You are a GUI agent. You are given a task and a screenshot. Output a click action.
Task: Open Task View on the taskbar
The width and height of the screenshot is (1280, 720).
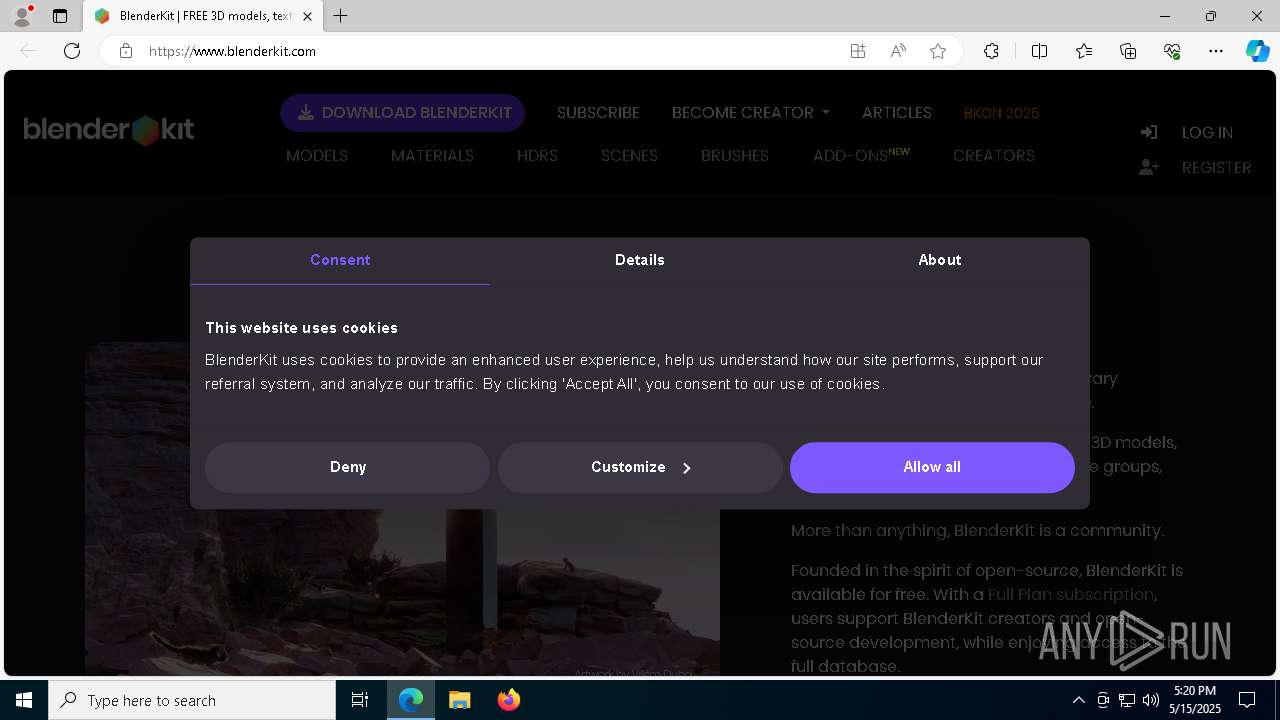360,700
